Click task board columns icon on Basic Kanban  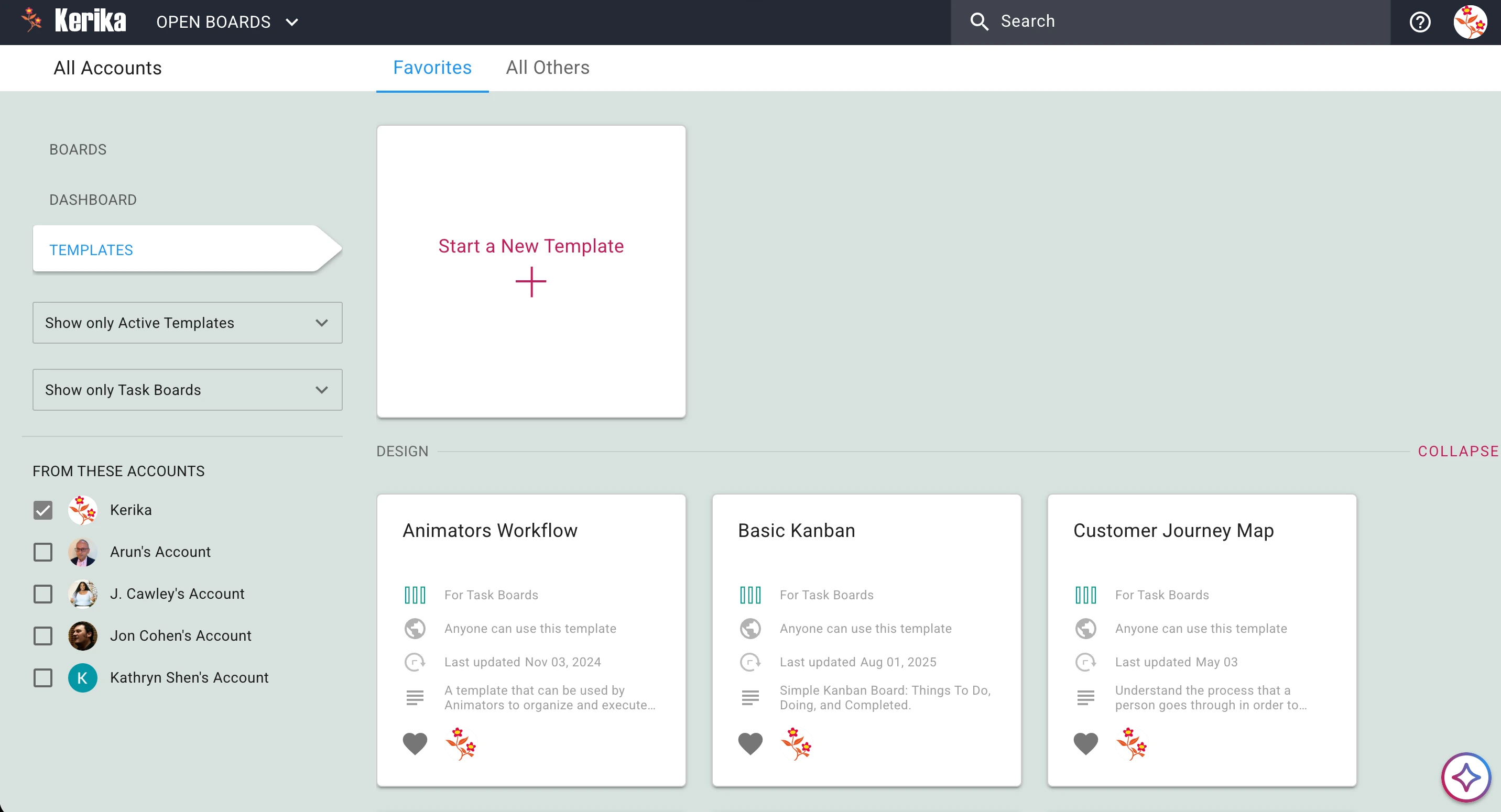tap(750, 595)
